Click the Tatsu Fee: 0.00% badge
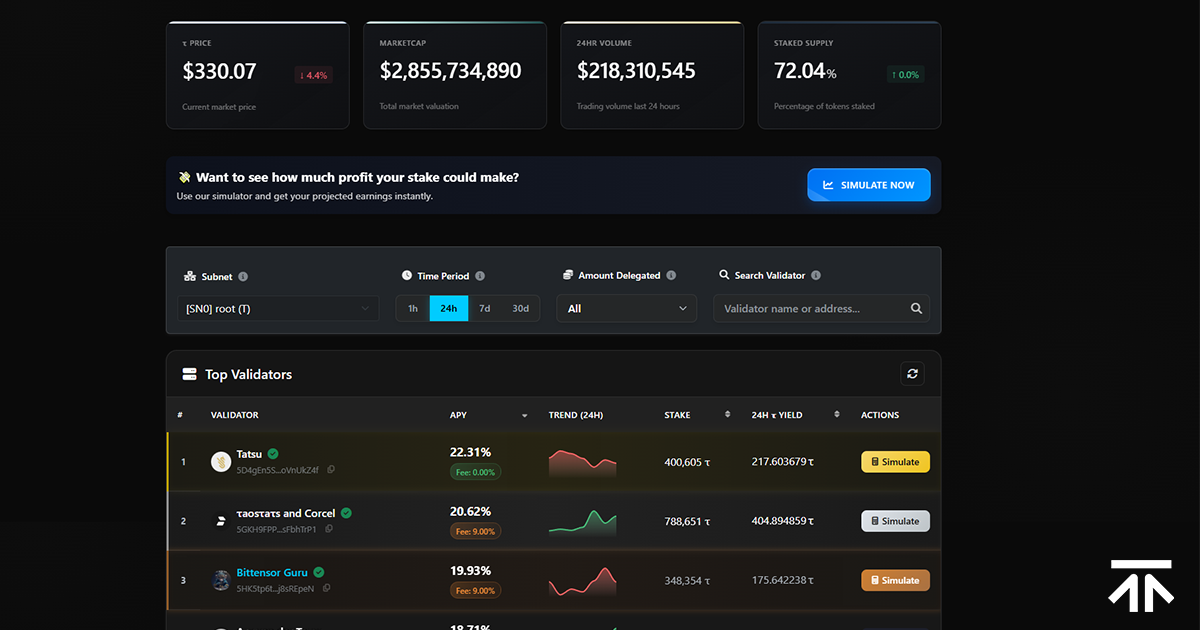 click(x=475, y=472)
